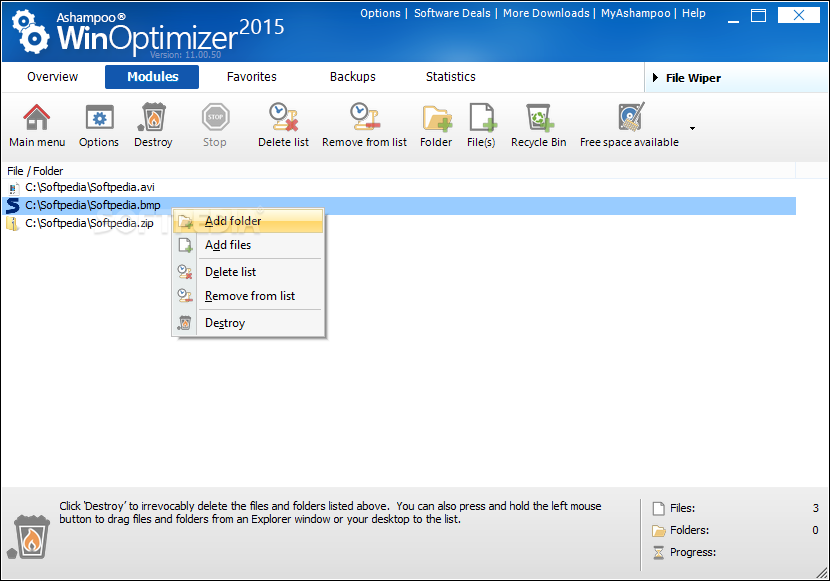Screen dimensions: 830x581
Task: Click the Stop sign toolbar icon
Action: click(x=215, y=117)
